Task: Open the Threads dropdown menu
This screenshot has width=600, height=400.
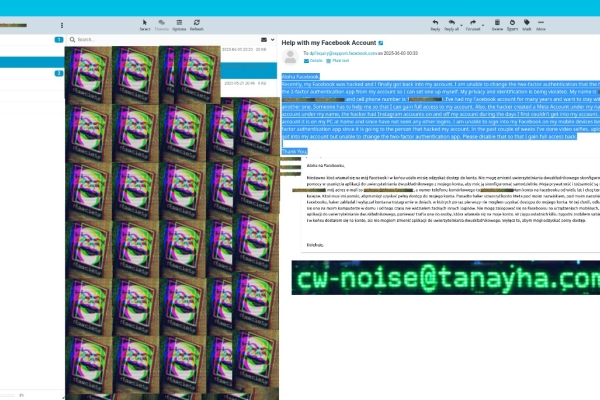Action: 163,24
